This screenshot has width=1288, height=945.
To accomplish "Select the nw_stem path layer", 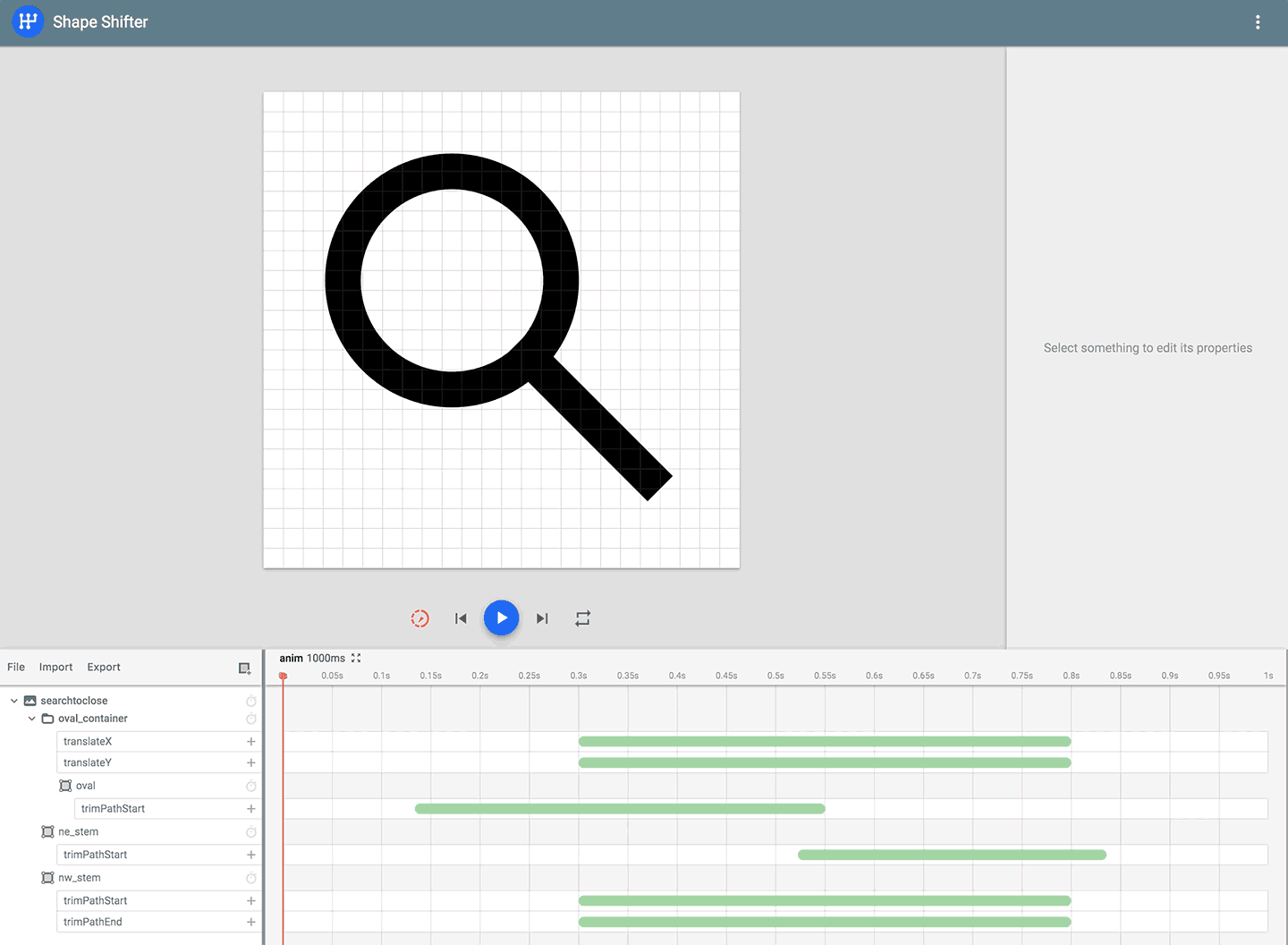I will coord(80,878).
